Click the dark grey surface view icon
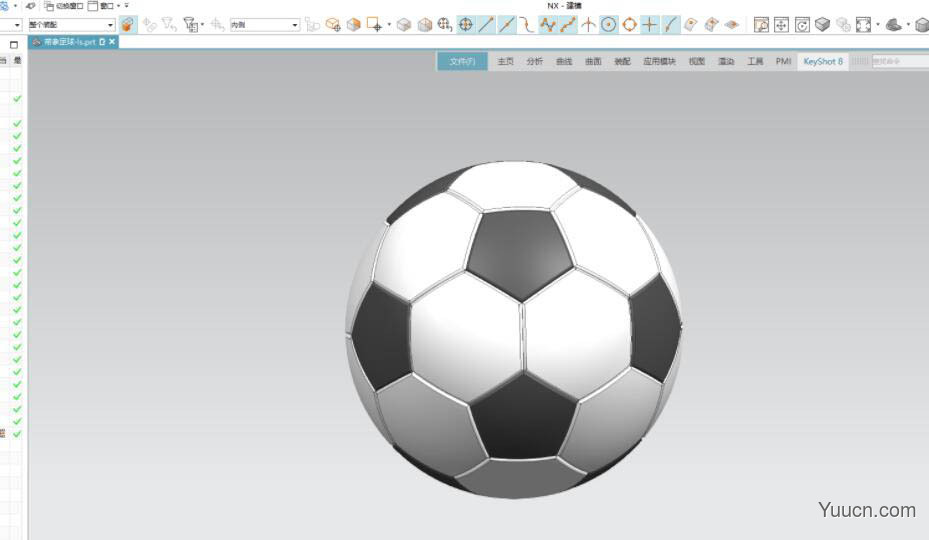 [x=893, y=25]
